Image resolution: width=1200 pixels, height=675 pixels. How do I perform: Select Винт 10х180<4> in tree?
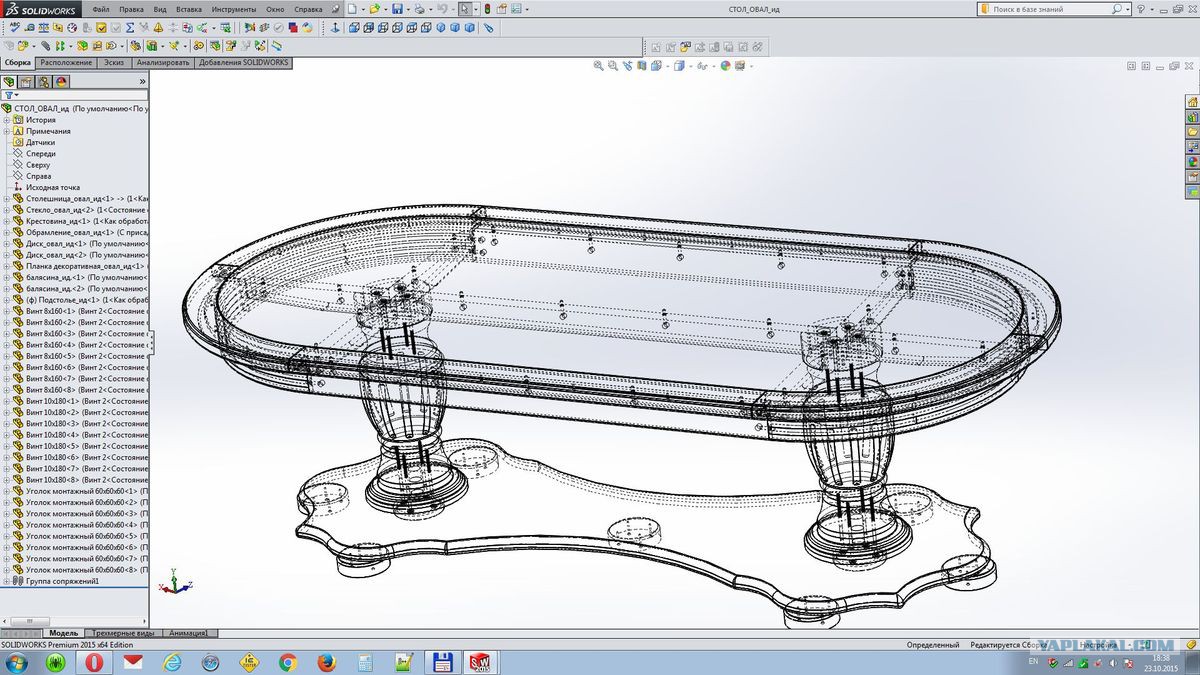pyautogui.click(x=80, y=435)
